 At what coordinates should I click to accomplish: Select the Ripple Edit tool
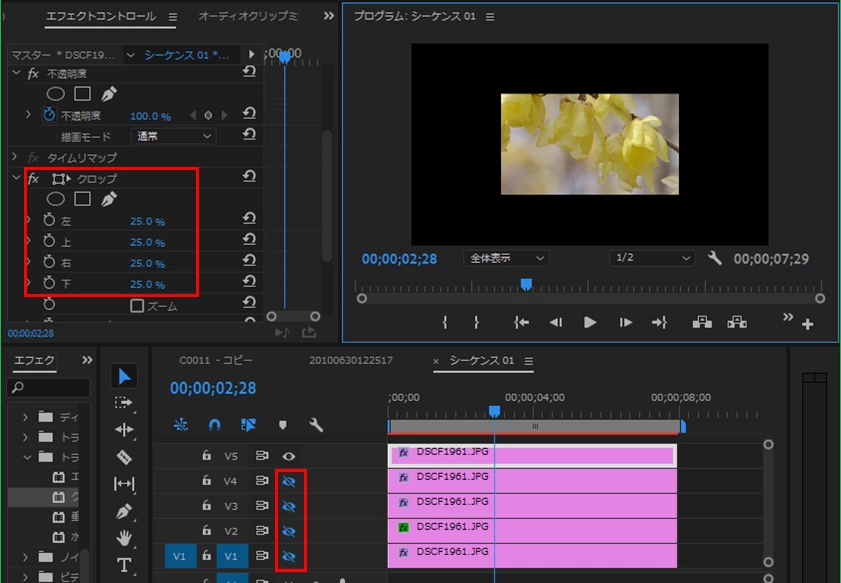[x=124, y=430]
